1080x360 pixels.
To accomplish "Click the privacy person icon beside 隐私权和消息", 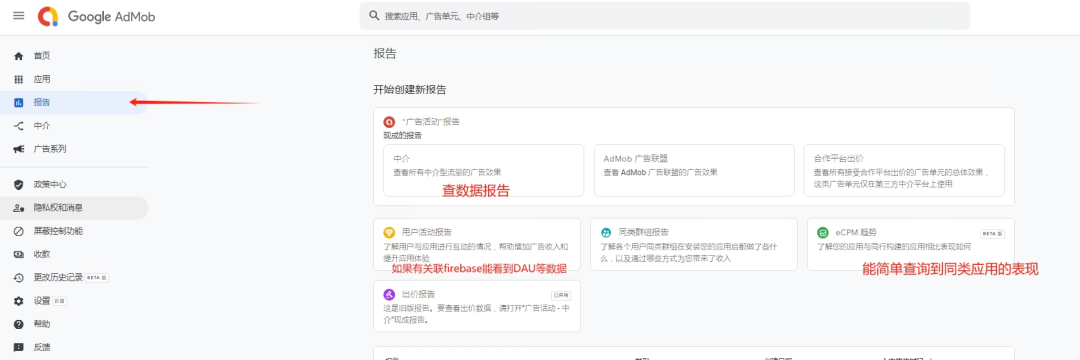I will click(x=19, y=208).
